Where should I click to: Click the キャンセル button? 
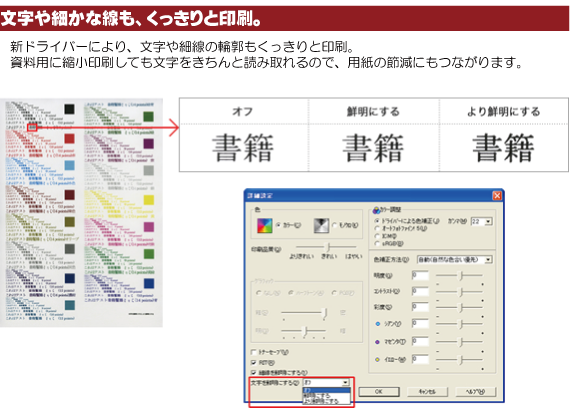click(428, 392)
